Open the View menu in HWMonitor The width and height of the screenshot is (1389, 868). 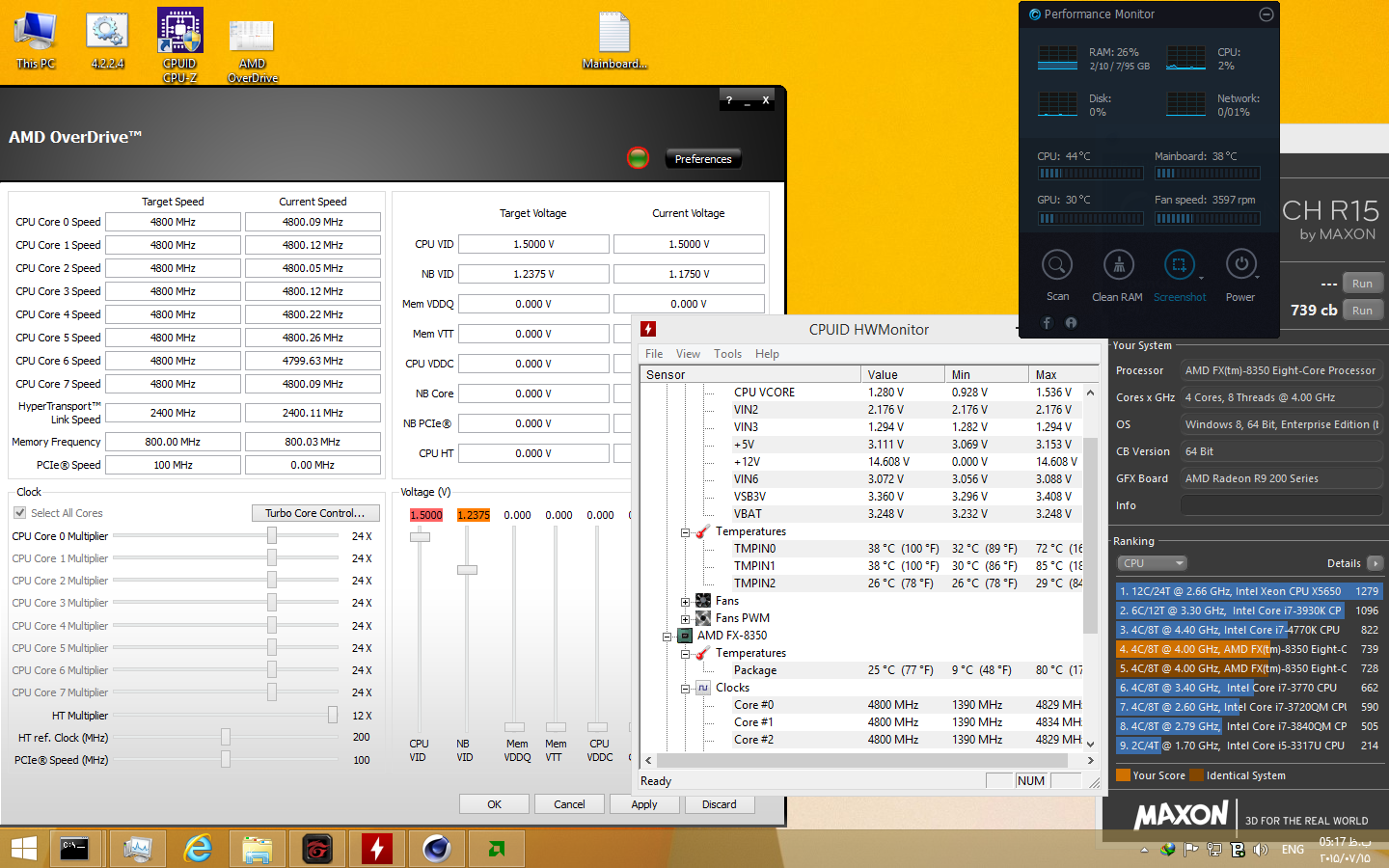(688, 354)
